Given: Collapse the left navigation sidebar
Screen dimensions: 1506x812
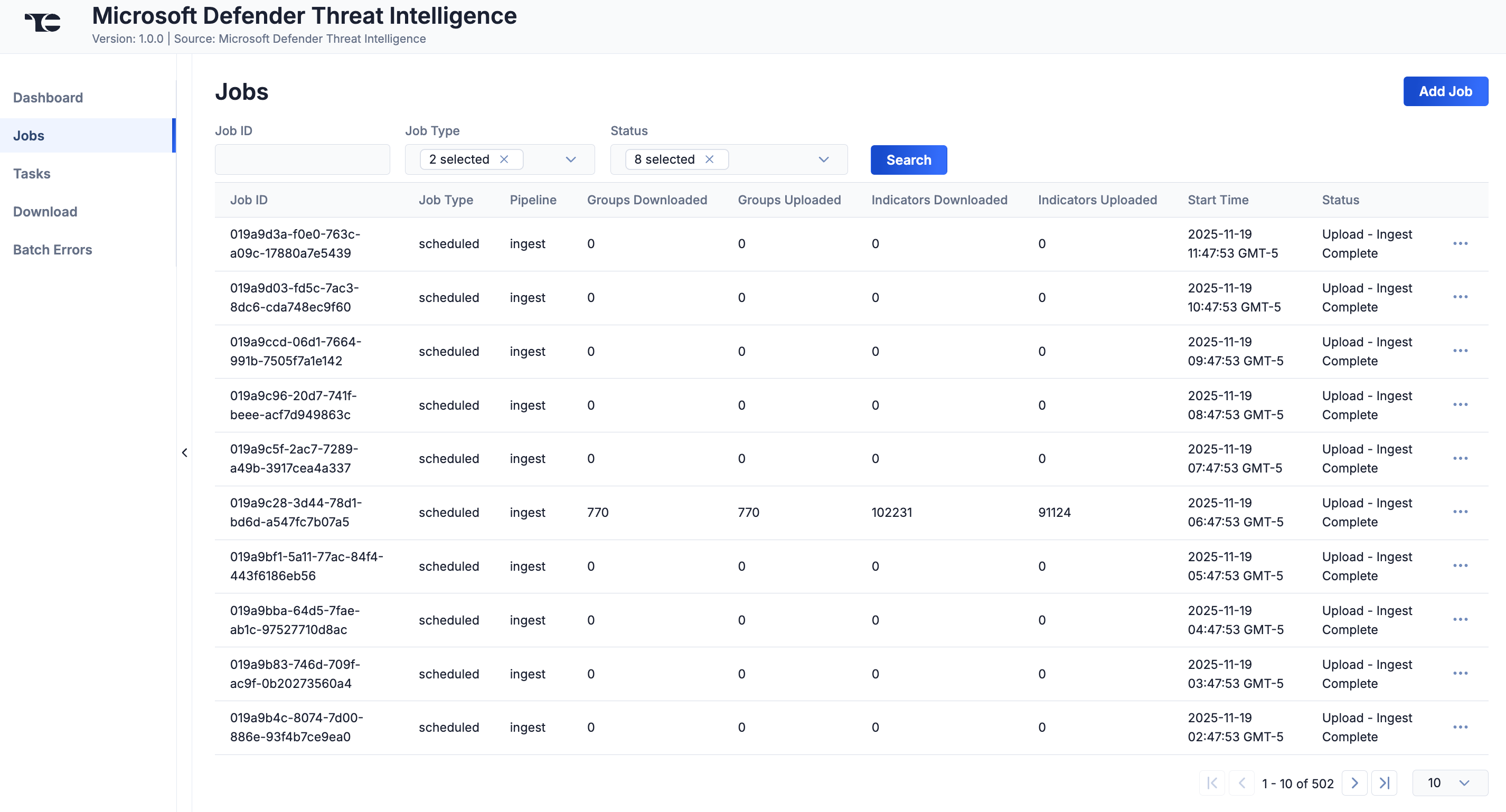Looking at the screenshot, I should pyautogui.click(x=185, y=452).
